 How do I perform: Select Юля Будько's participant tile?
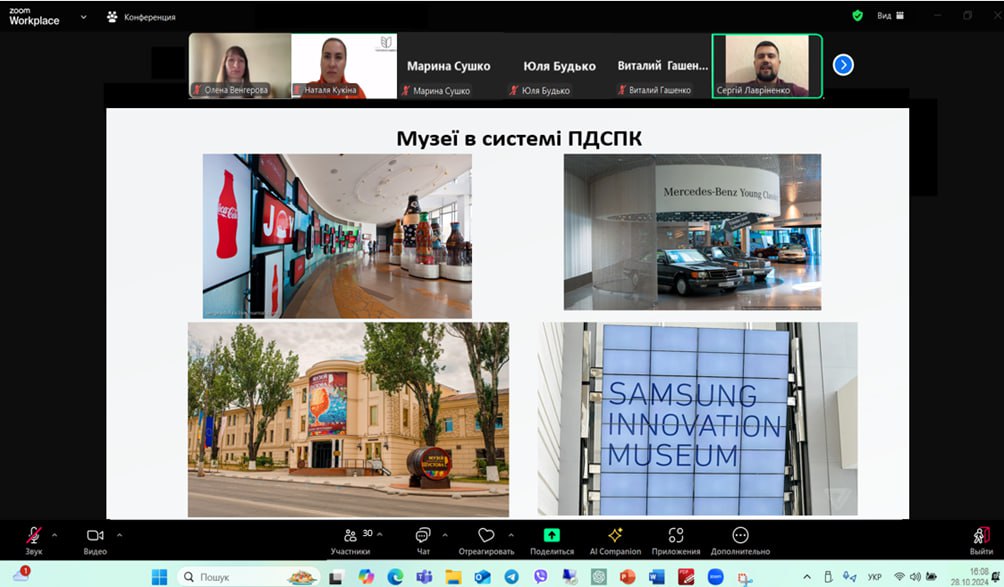pos(559,66)
